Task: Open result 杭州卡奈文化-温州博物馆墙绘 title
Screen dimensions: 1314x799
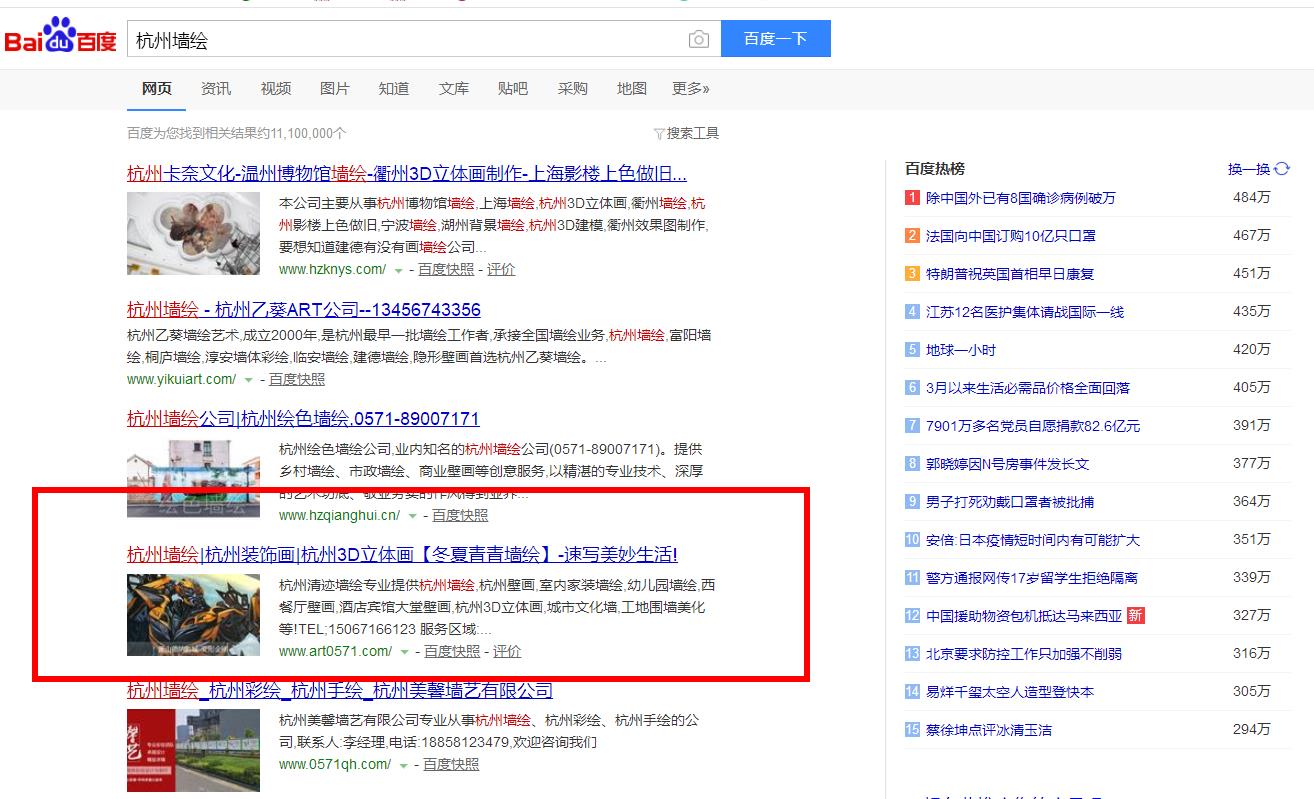Action: pyautogui.click(x=407, y=173)
